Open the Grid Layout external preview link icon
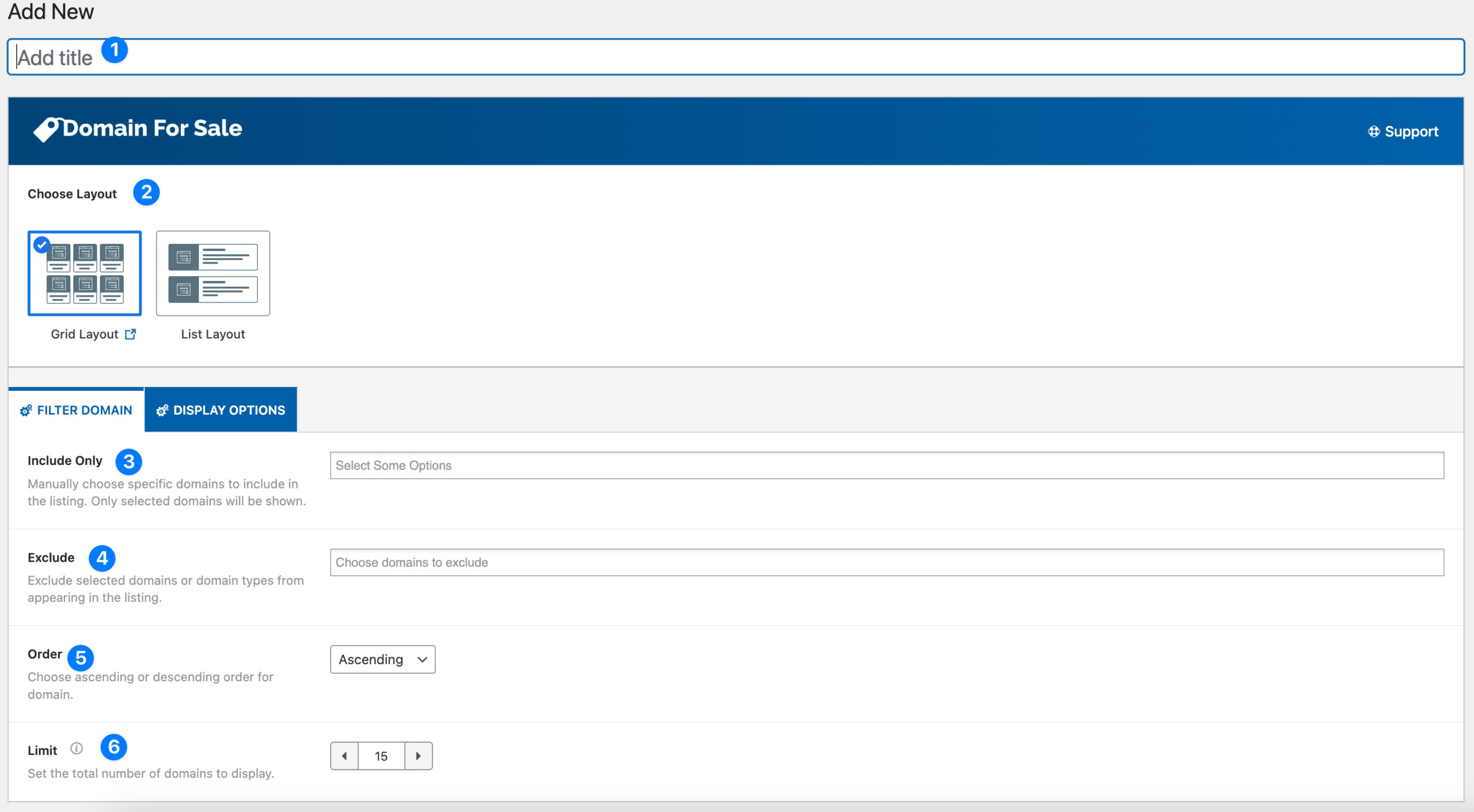 click(131, 334)
